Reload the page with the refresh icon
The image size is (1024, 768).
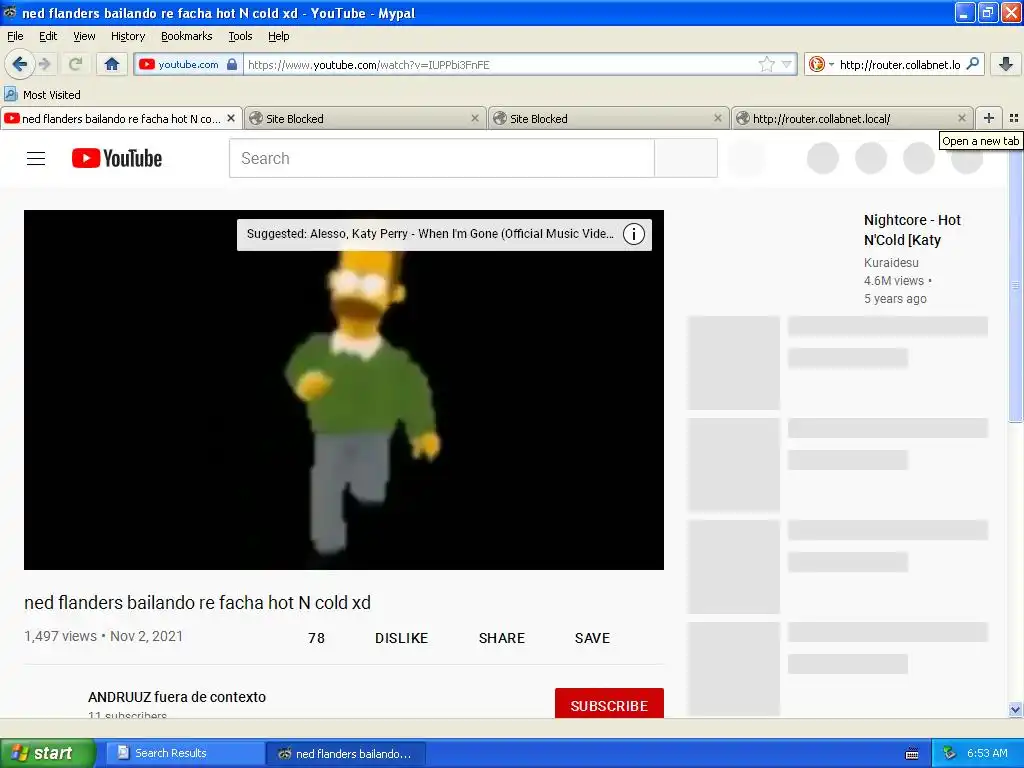click(75, 64)
